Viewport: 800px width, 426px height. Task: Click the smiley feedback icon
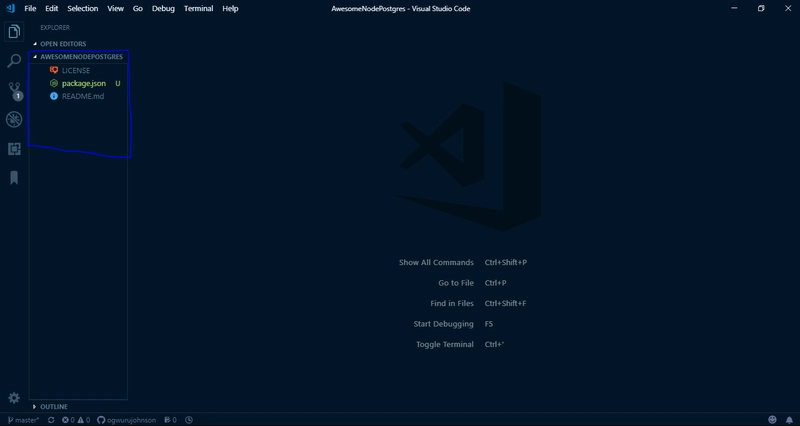pyautogui.click(x=772, y=420)
